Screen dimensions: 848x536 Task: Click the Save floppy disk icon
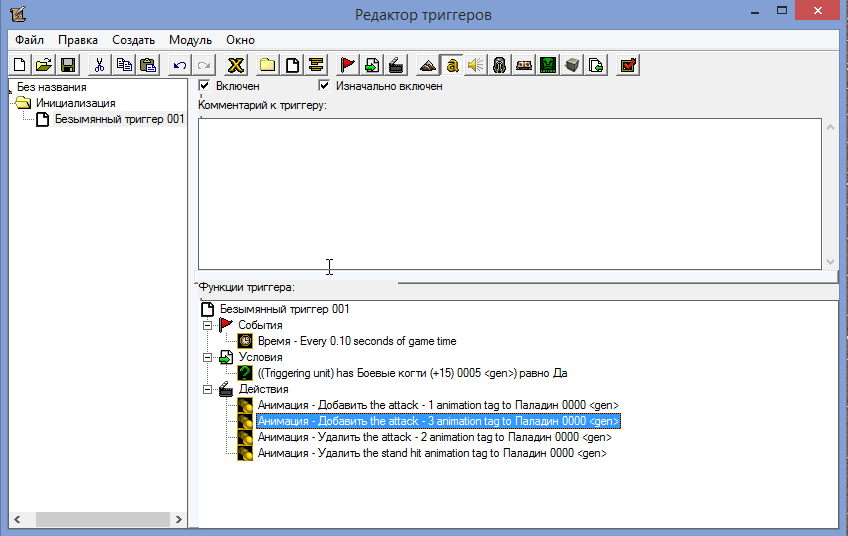click(68, 65)
